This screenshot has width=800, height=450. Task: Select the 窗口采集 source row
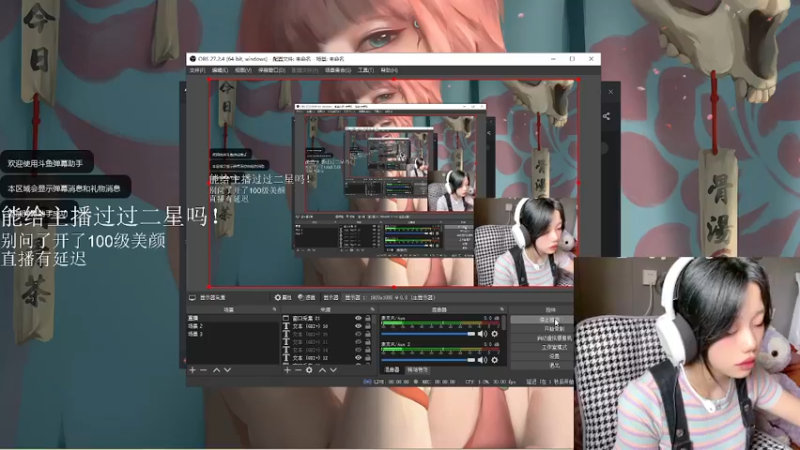click(327, 318)
